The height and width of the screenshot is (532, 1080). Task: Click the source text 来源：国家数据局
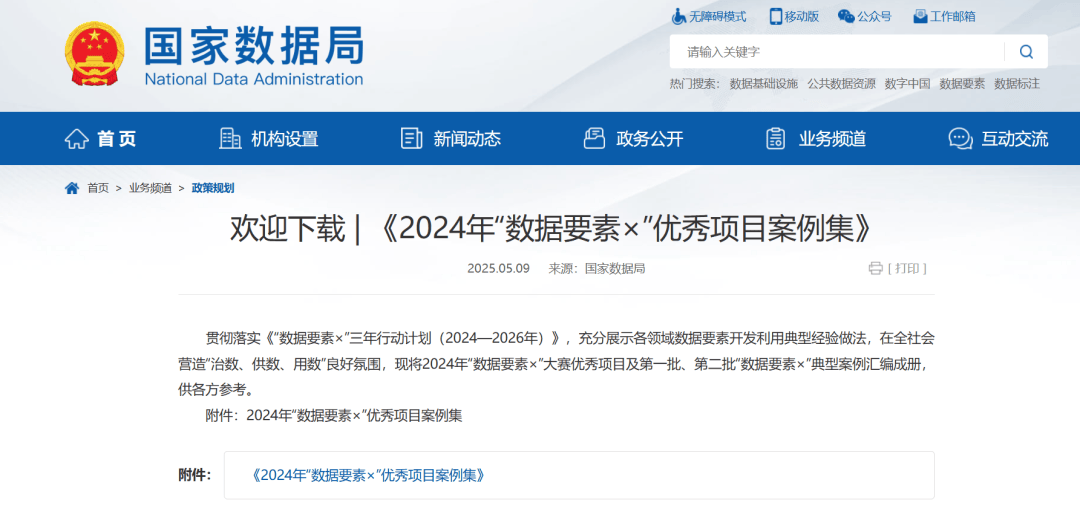point(596,269)
